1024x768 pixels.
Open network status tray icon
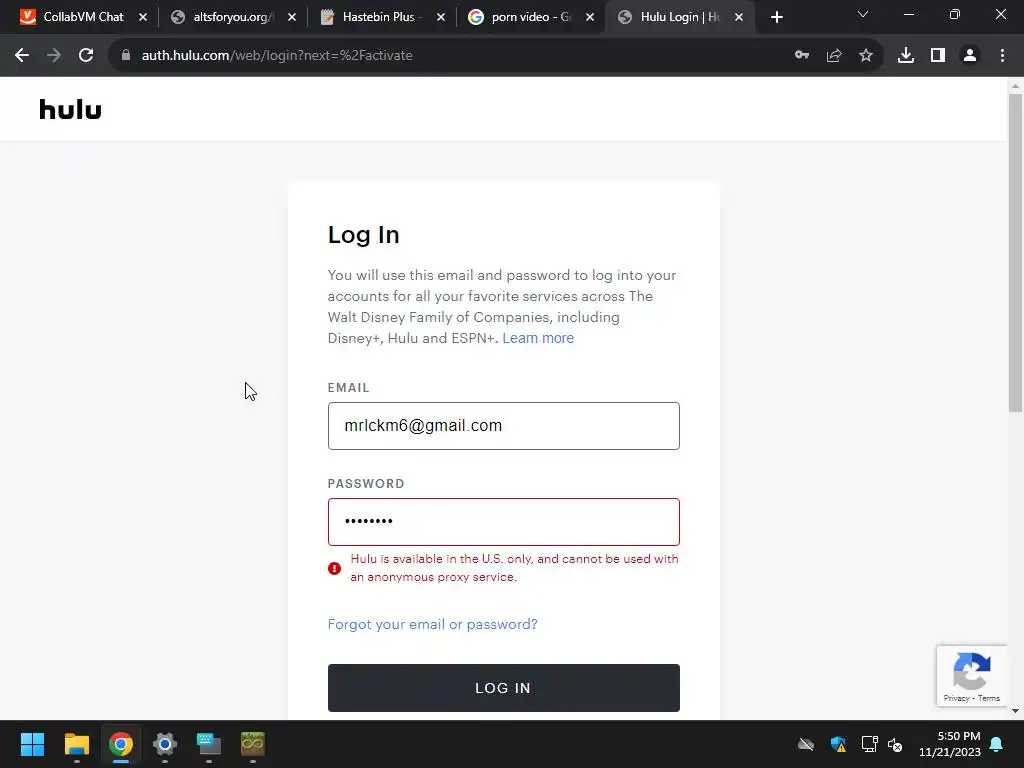[x=869, y=744]
